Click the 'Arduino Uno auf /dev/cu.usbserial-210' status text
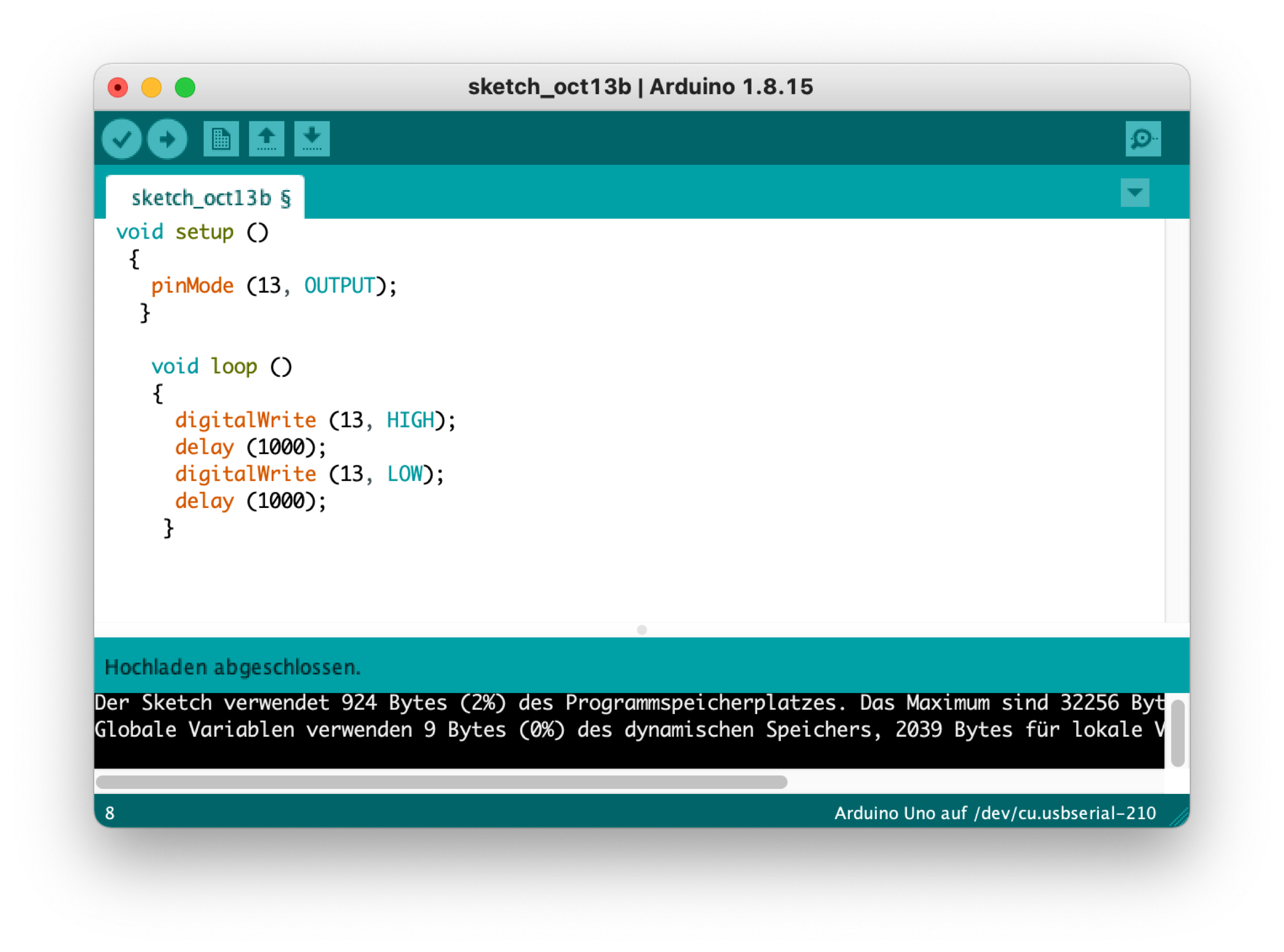Screen dimensions: 1284x952 [995, 813]
